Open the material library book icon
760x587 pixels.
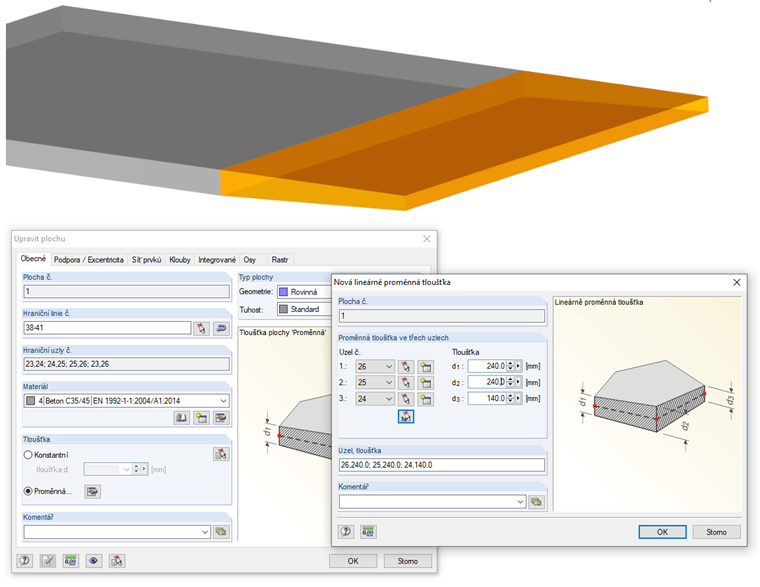[x=182, y=417]
